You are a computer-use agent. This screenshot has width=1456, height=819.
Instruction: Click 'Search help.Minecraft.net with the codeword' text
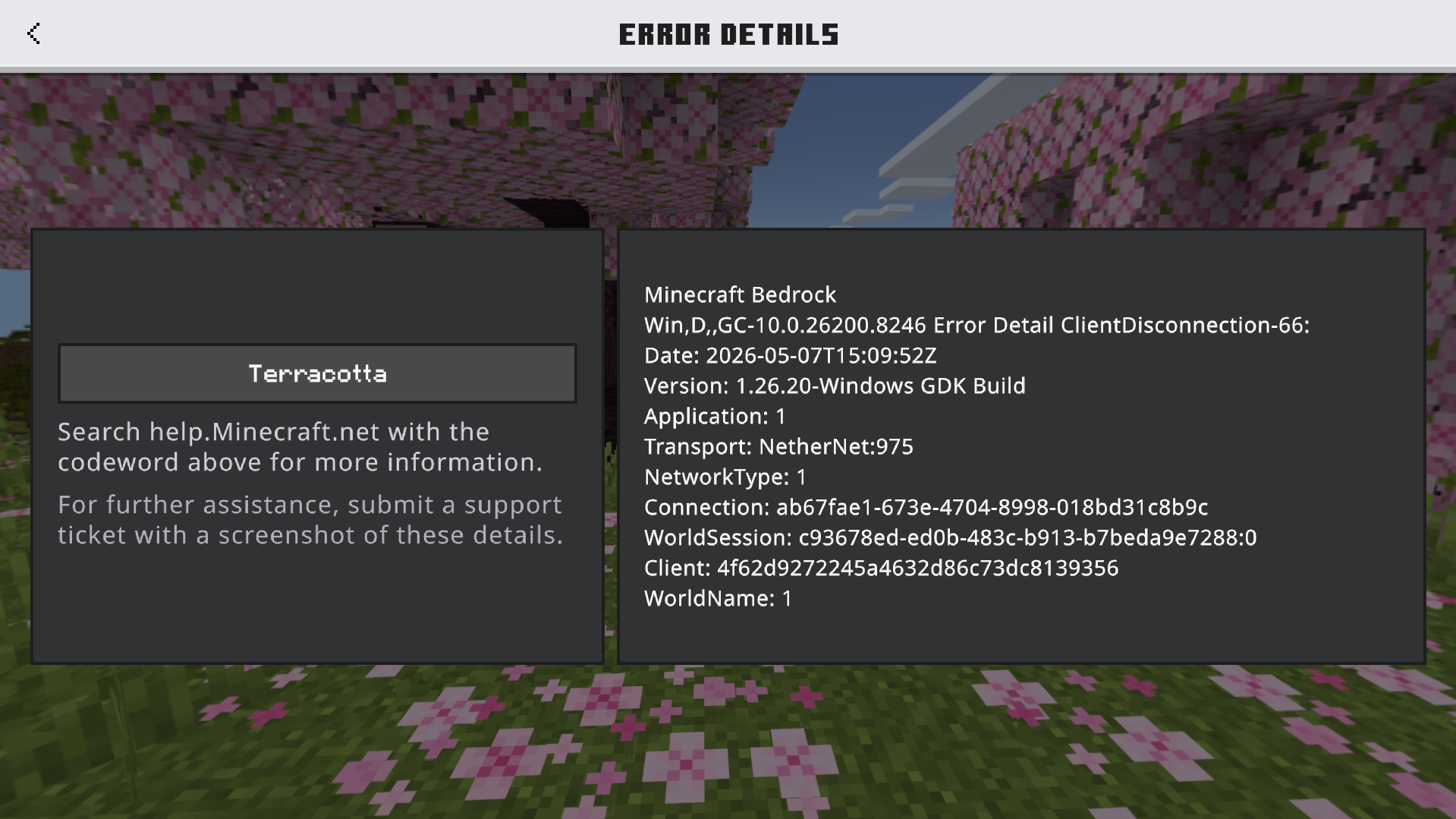pos(300,446)
